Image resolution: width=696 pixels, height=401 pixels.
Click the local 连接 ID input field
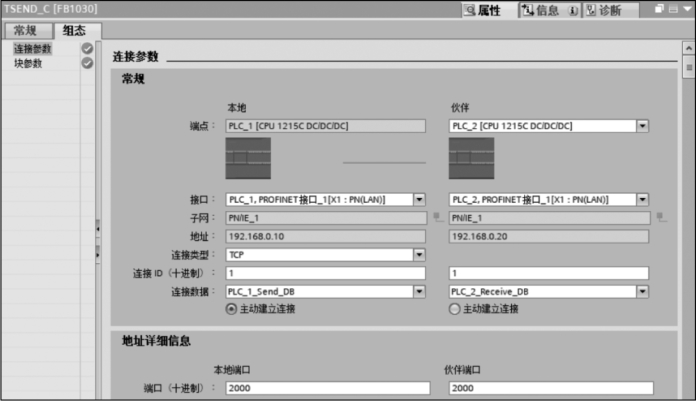(x=325, y=273)
